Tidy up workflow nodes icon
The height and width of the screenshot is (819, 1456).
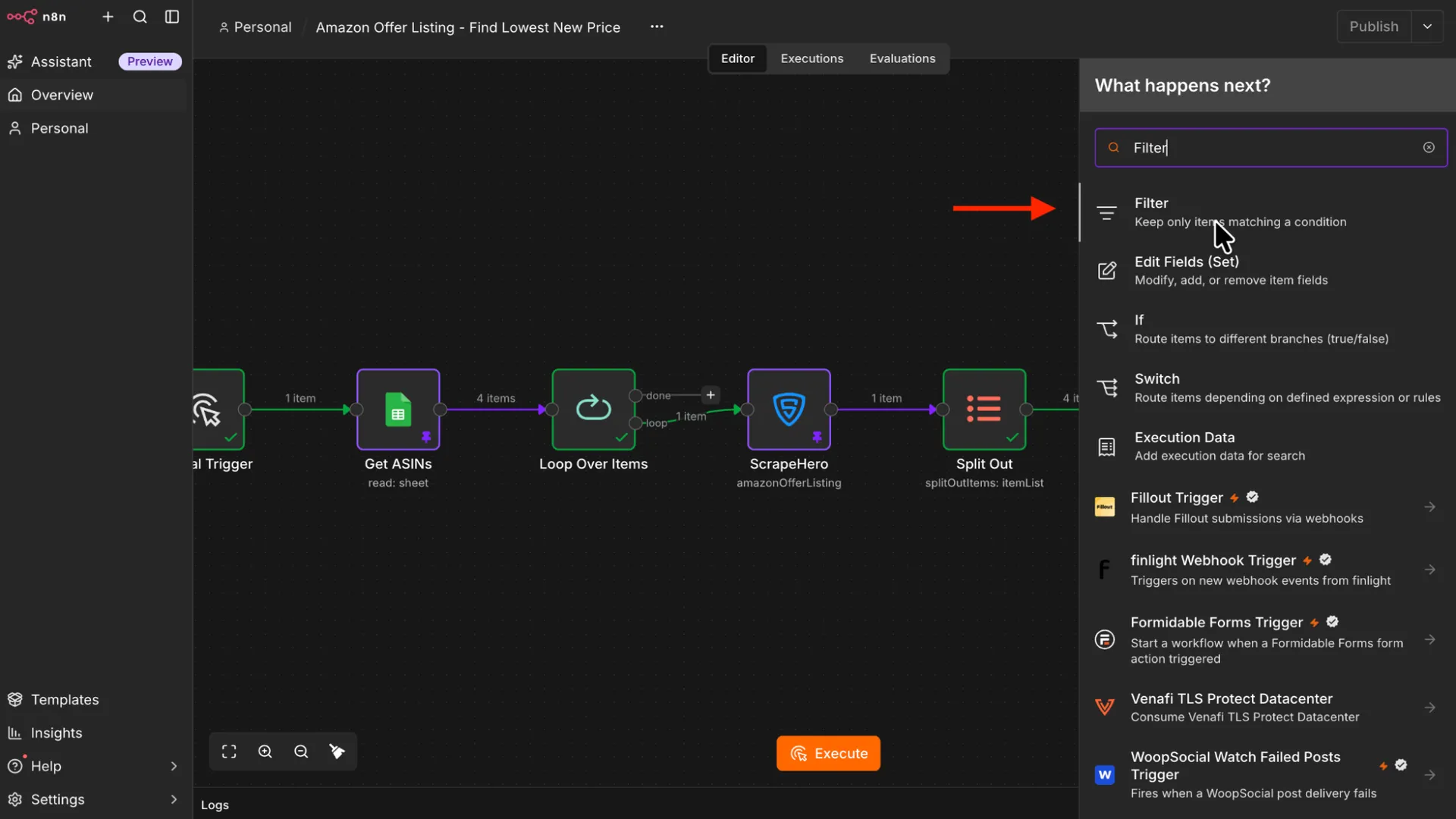click(337, 752)
